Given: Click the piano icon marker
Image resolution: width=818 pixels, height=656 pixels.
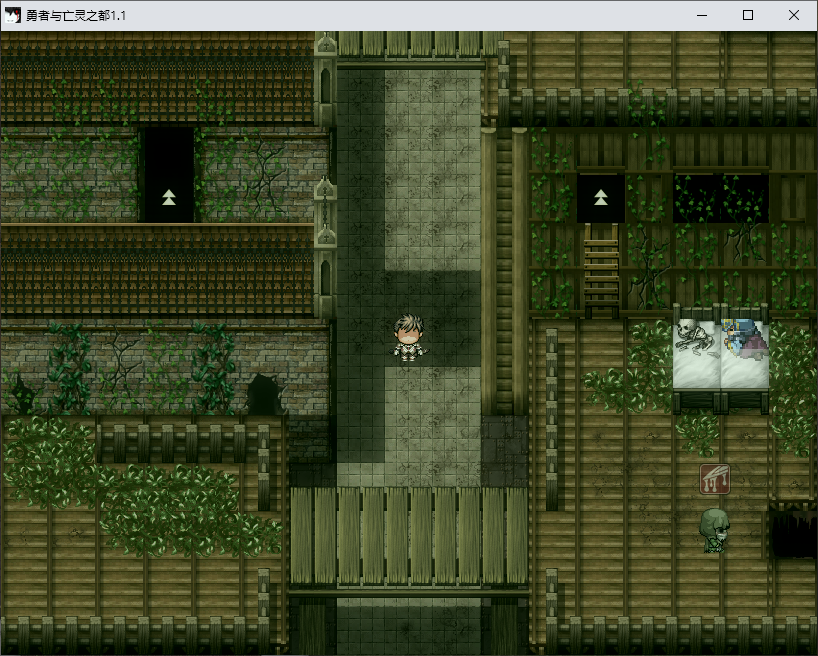Looking at the screenshot, I should [x=715, y=479].
